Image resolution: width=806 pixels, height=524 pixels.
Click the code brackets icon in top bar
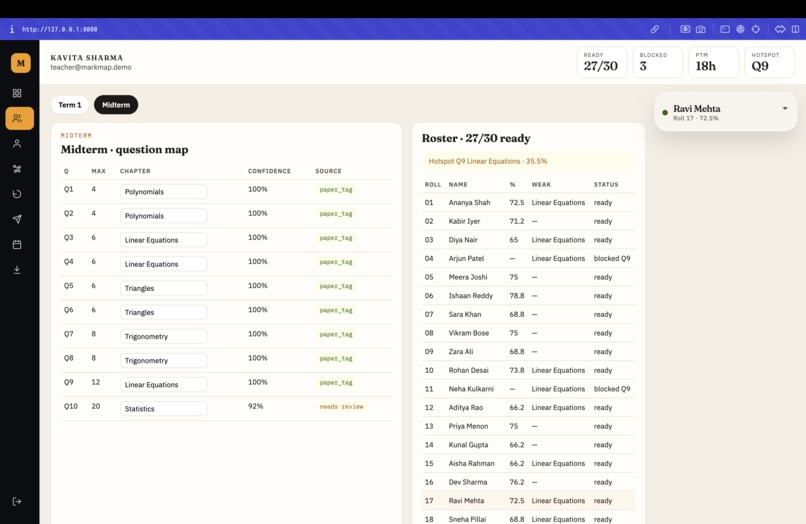(x=780, y=29)
